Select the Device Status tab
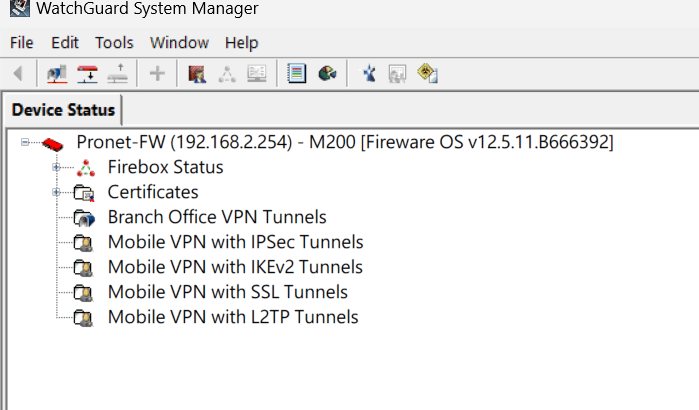The image size is (699, 410). 63,110
